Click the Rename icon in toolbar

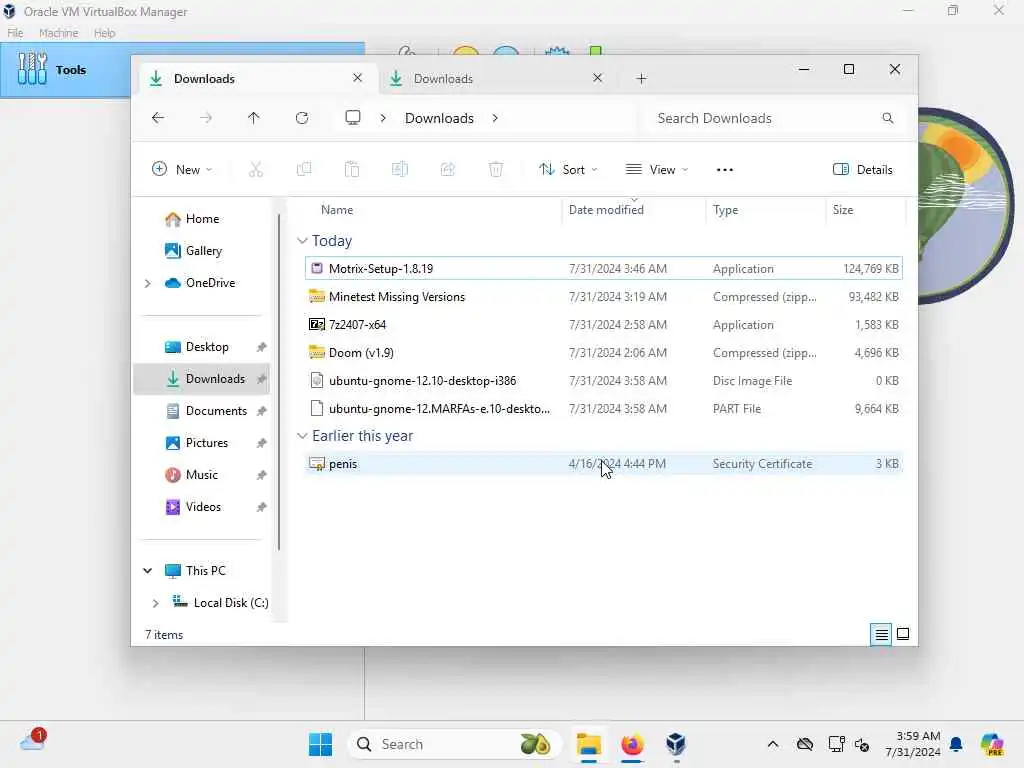[x=400, y=170]
